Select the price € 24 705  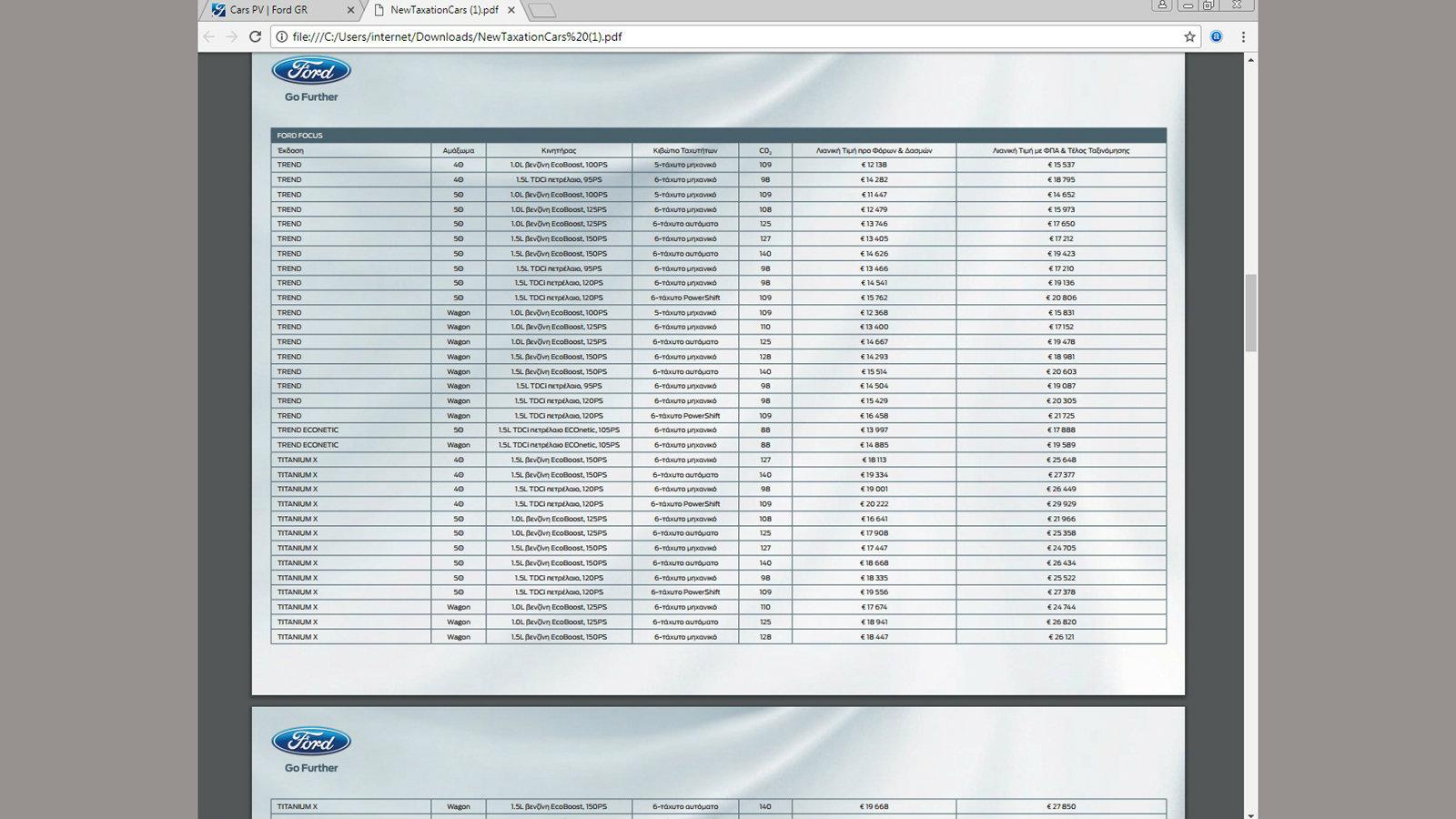1061,548
